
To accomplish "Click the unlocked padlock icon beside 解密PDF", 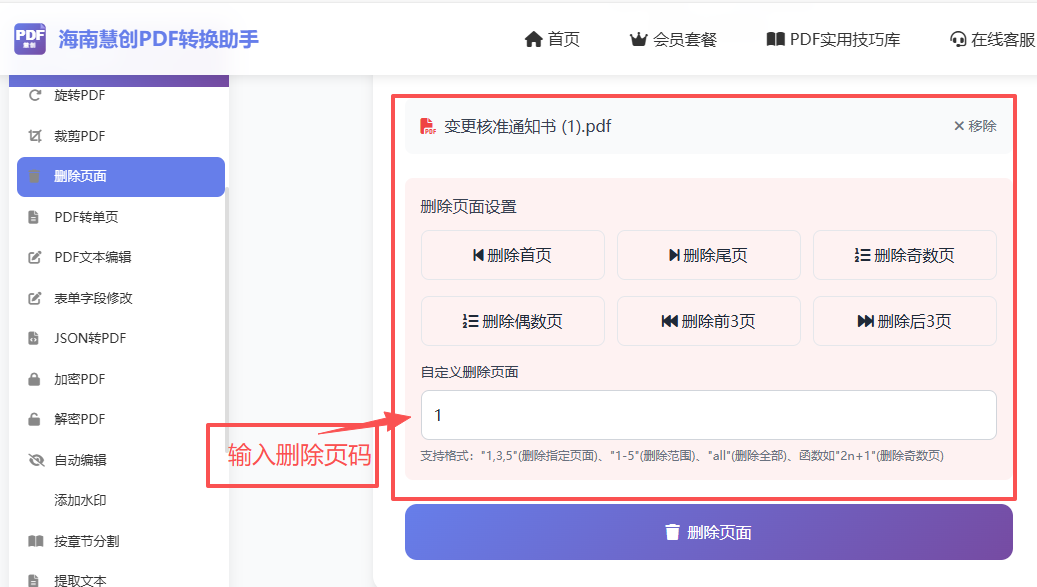I will 34,419.
